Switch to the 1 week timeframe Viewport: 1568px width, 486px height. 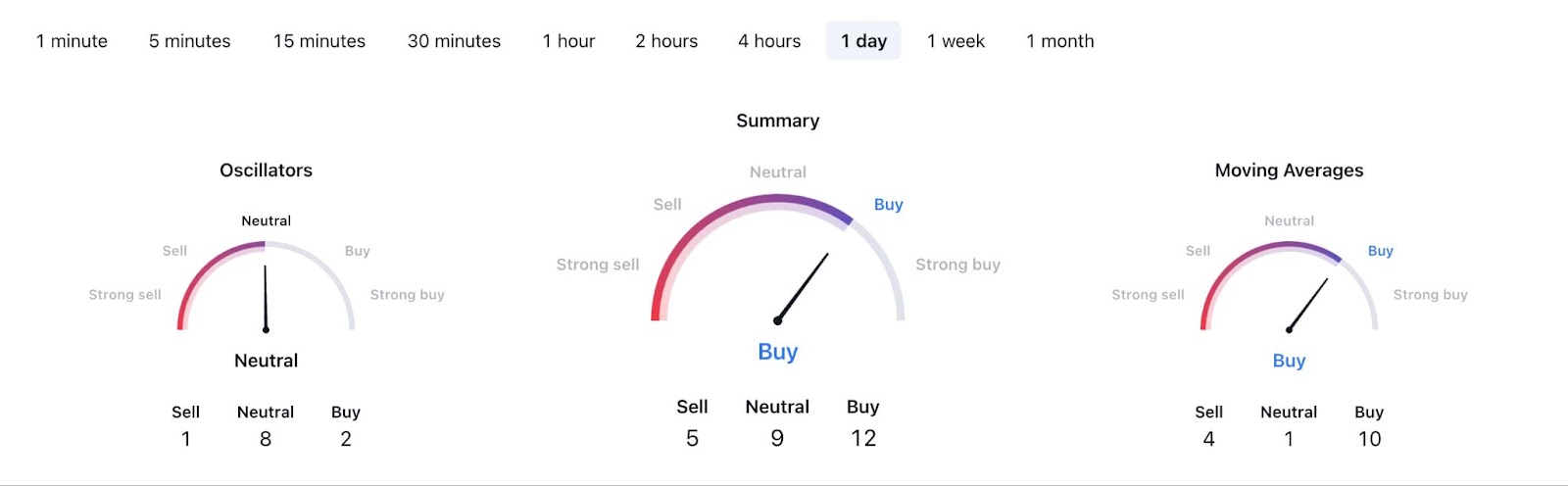(x=955, y=41)
